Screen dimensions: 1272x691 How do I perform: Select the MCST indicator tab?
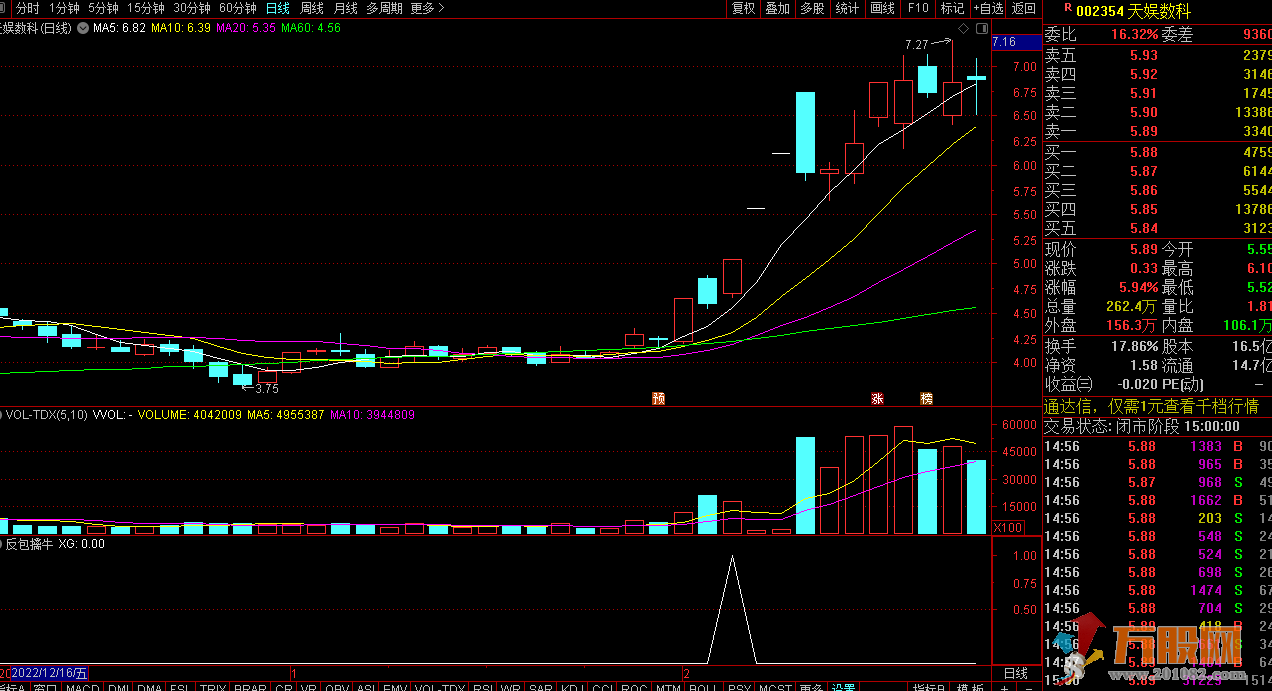point(775,689)
